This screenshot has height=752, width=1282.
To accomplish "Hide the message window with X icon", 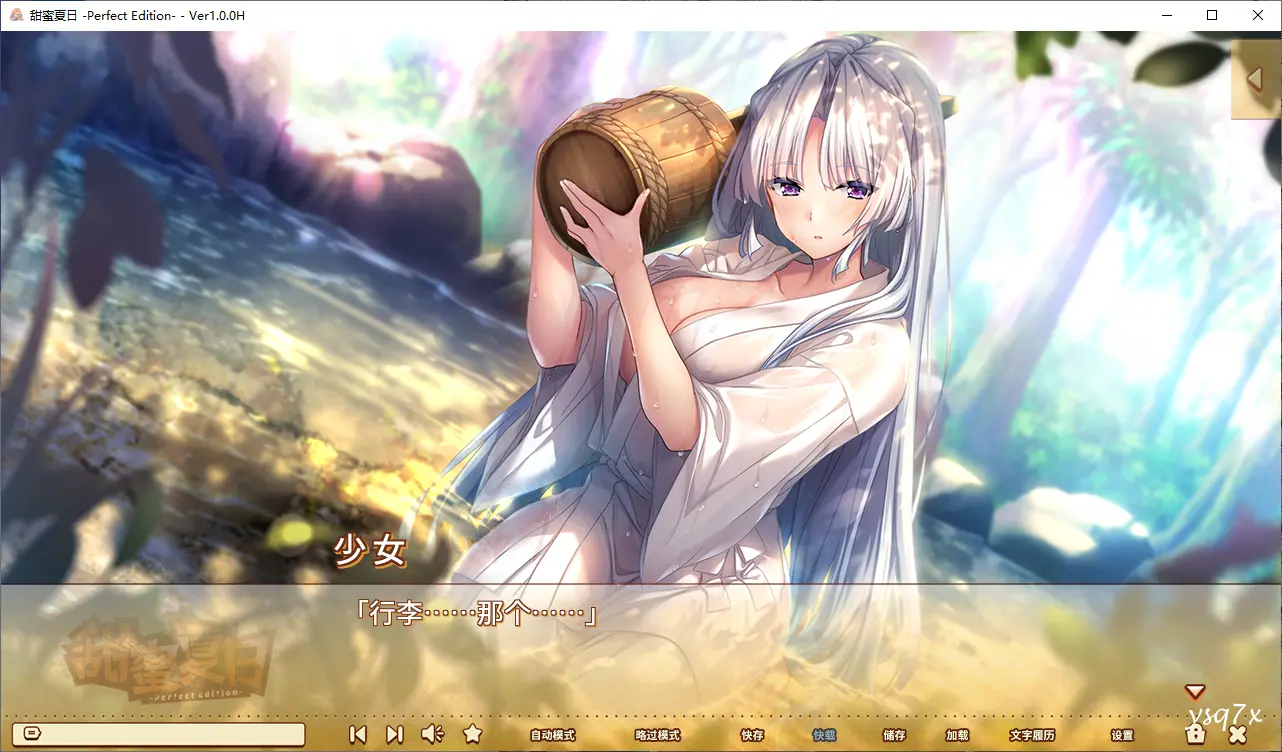I will click(1237, 734).
